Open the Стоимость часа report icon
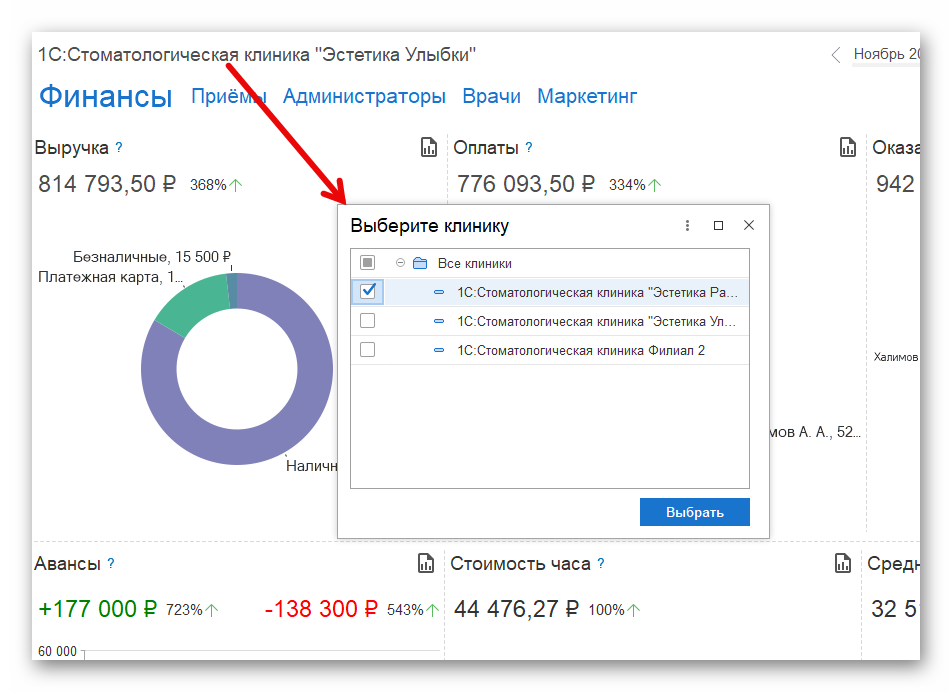This screenshot has width=952, height=692. [x=843, y=563]
